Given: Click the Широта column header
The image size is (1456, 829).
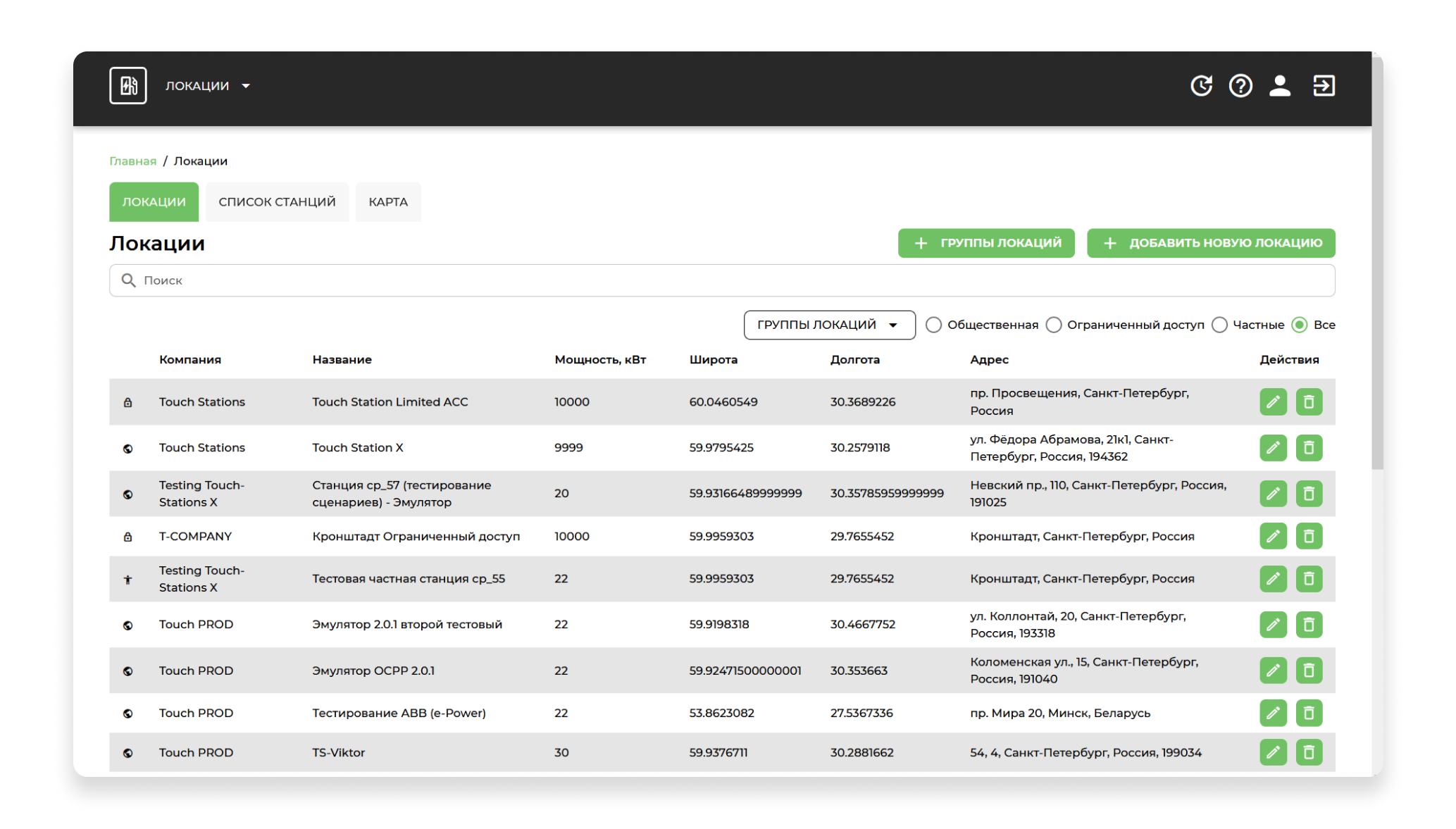Looking at the screenshot, I should (x=713, y=360).
